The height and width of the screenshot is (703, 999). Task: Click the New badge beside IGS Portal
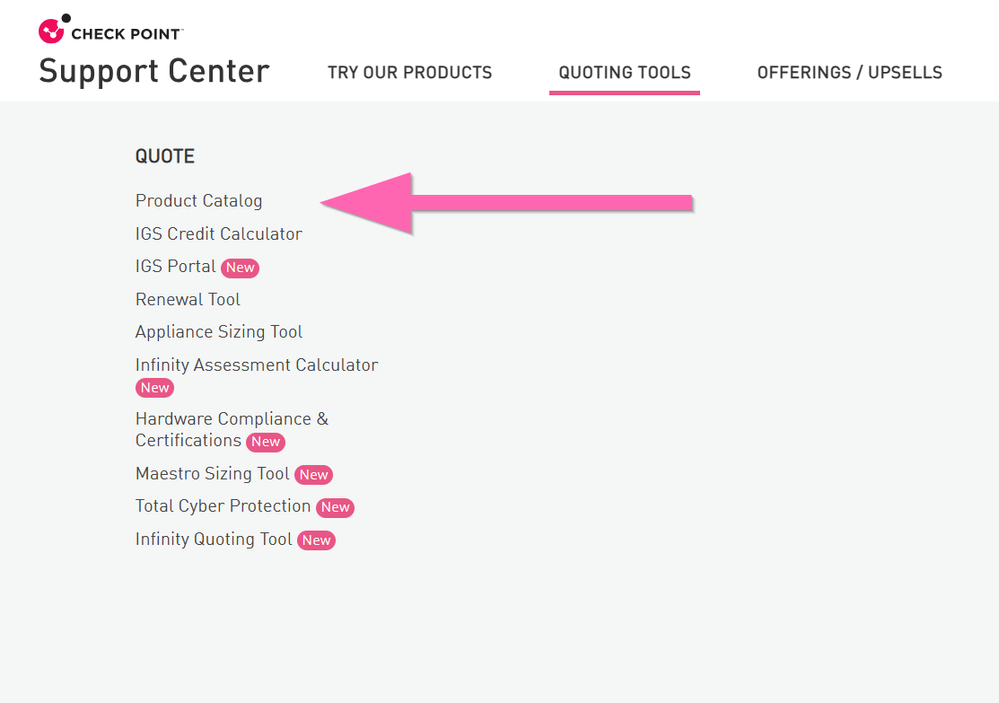(x=240, y=268)
